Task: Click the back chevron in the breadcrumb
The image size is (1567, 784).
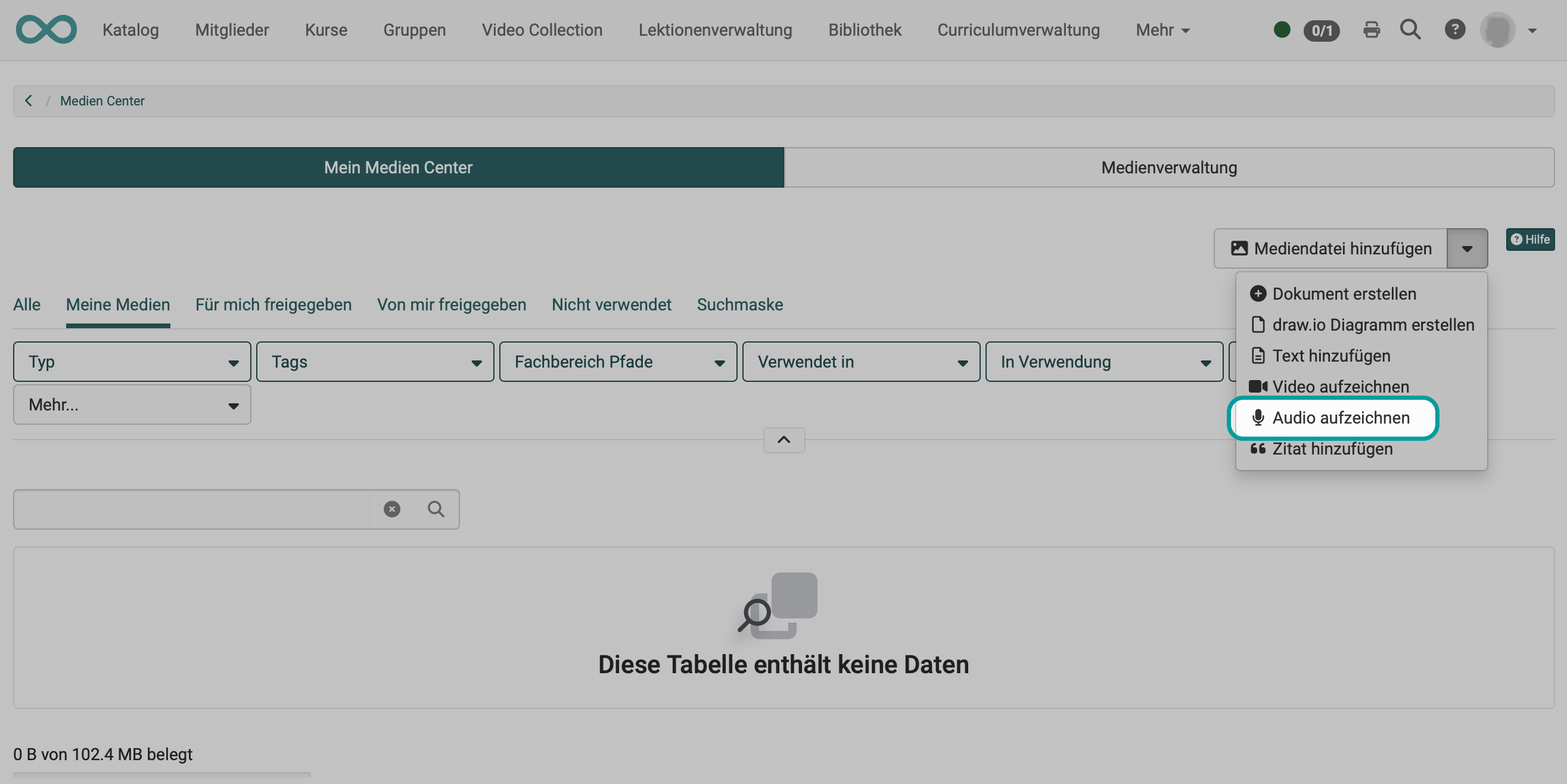Action: (x=28, y=100)
